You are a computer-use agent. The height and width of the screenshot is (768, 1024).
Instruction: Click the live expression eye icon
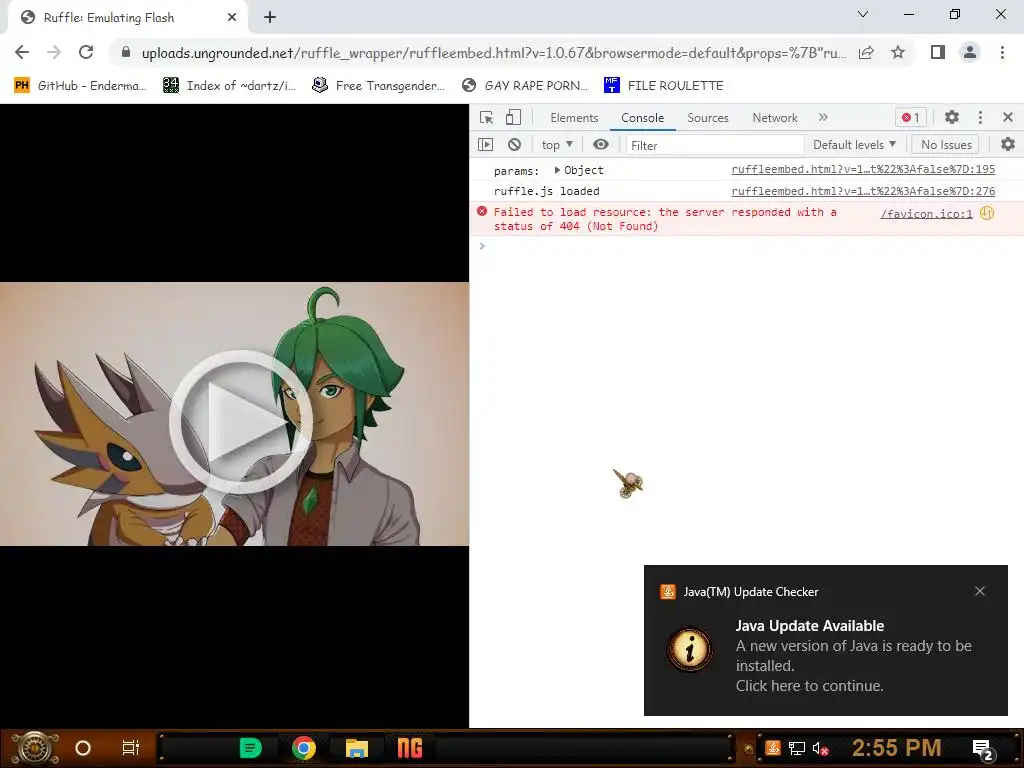pos(601,144)
